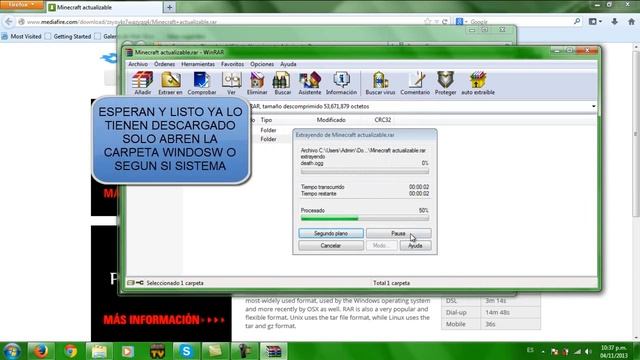Screen dimensions: 640x360
Task: Open Firefox downloads arrow icon
Action: [x=614, y=22]
